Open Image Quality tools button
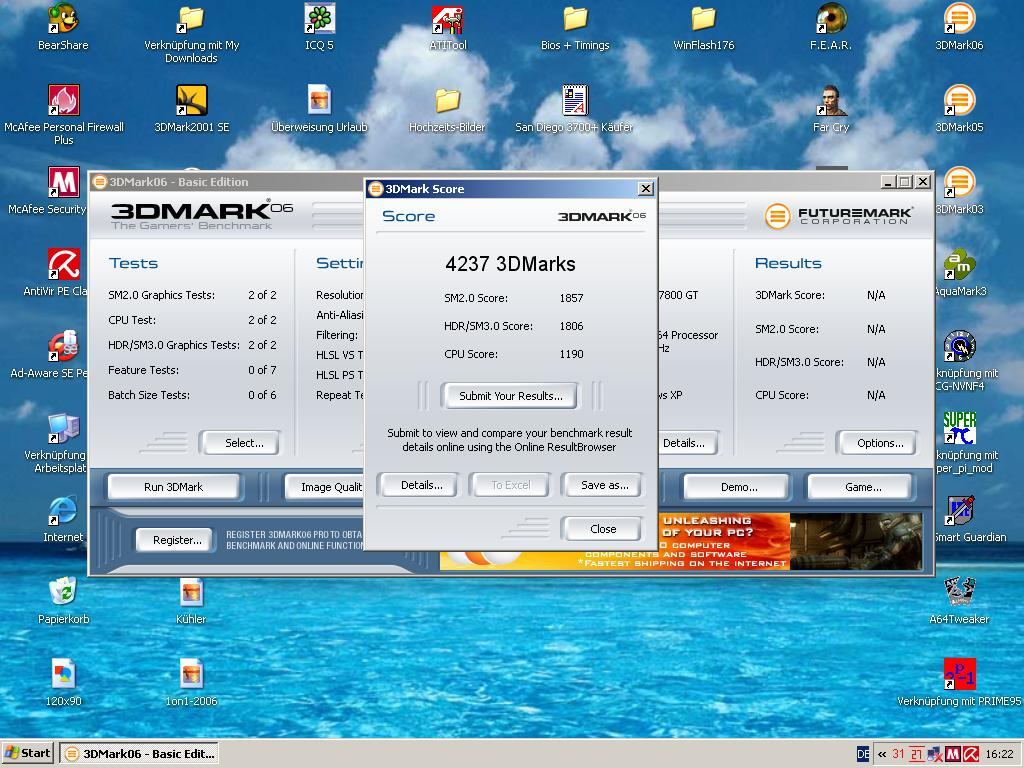 point(325,487)
